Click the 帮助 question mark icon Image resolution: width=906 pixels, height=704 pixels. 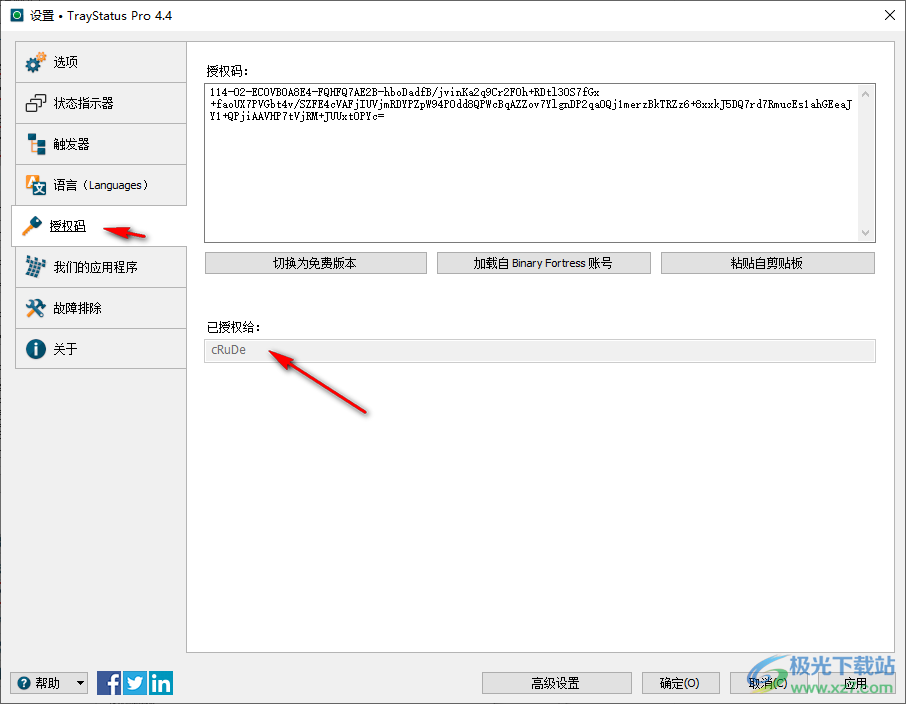pos(22,682)
